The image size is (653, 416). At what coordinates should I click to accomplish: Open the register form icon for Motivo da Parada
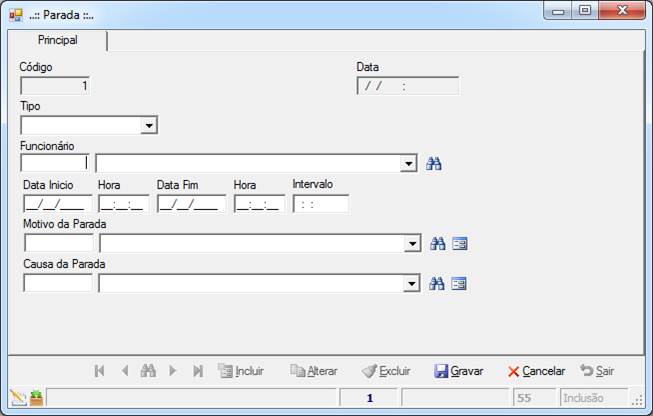tap(460, 244)
